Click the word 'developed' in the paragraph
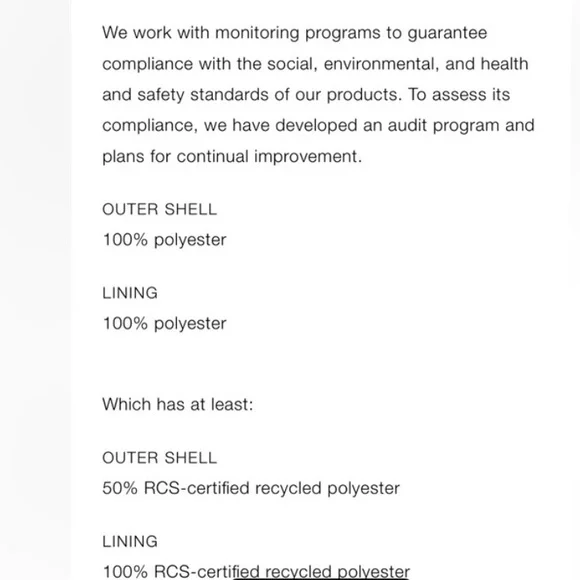Screen dimensions: 580x580 (x=316, y=126)
